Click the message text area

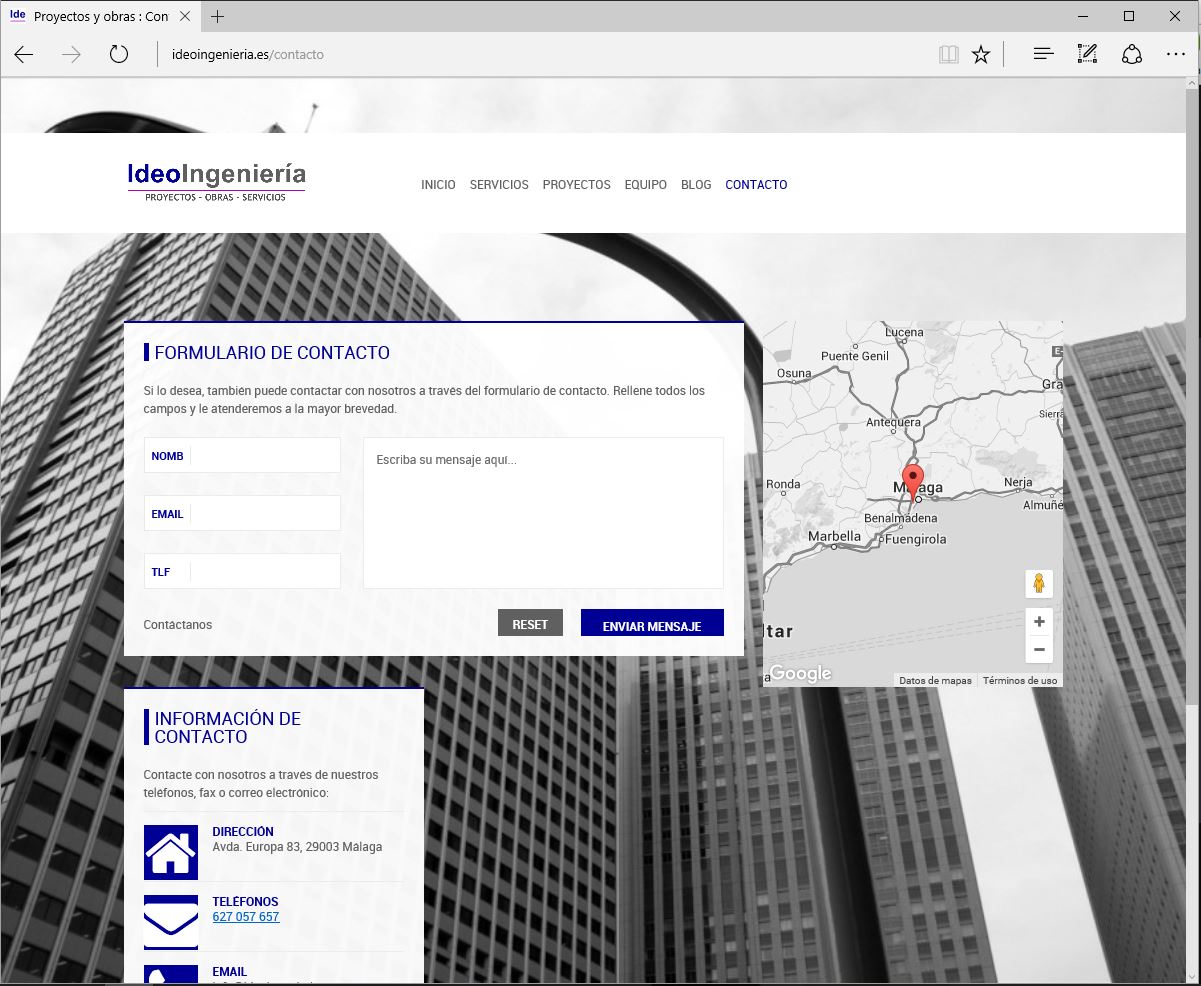(543, 513)
